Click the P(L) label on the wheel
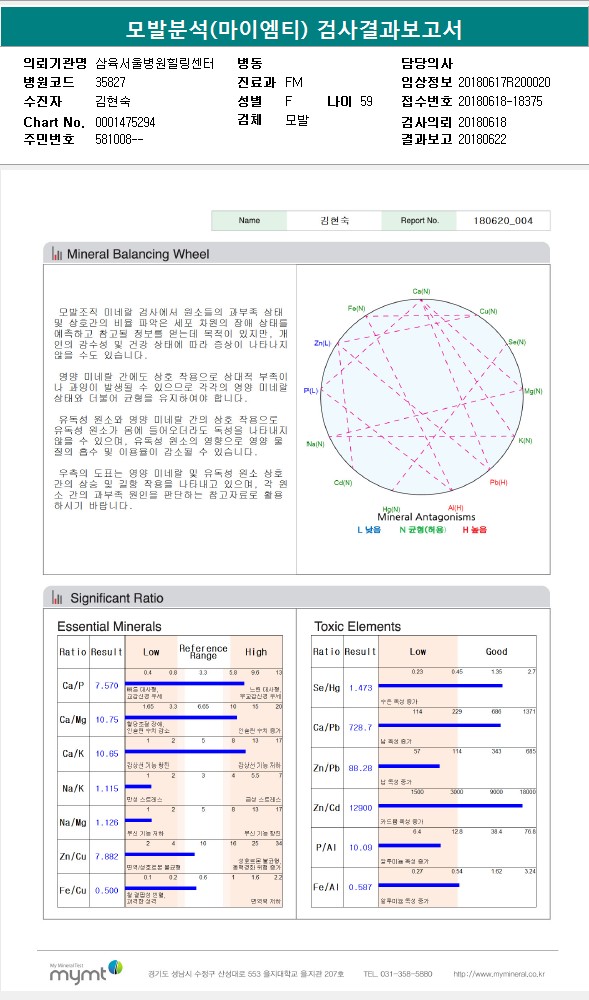This screenshot has height=1000, width=589. click(310, 390)
